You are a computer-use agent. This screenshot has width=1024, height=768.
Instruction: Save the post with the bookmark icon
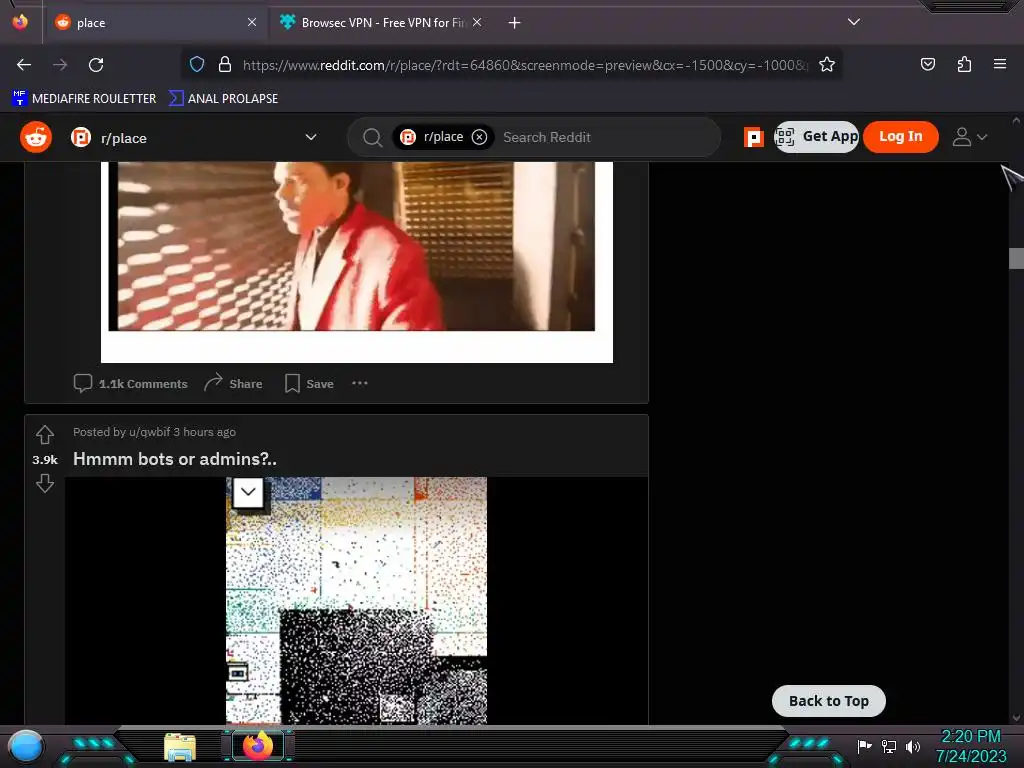[310, 383]
